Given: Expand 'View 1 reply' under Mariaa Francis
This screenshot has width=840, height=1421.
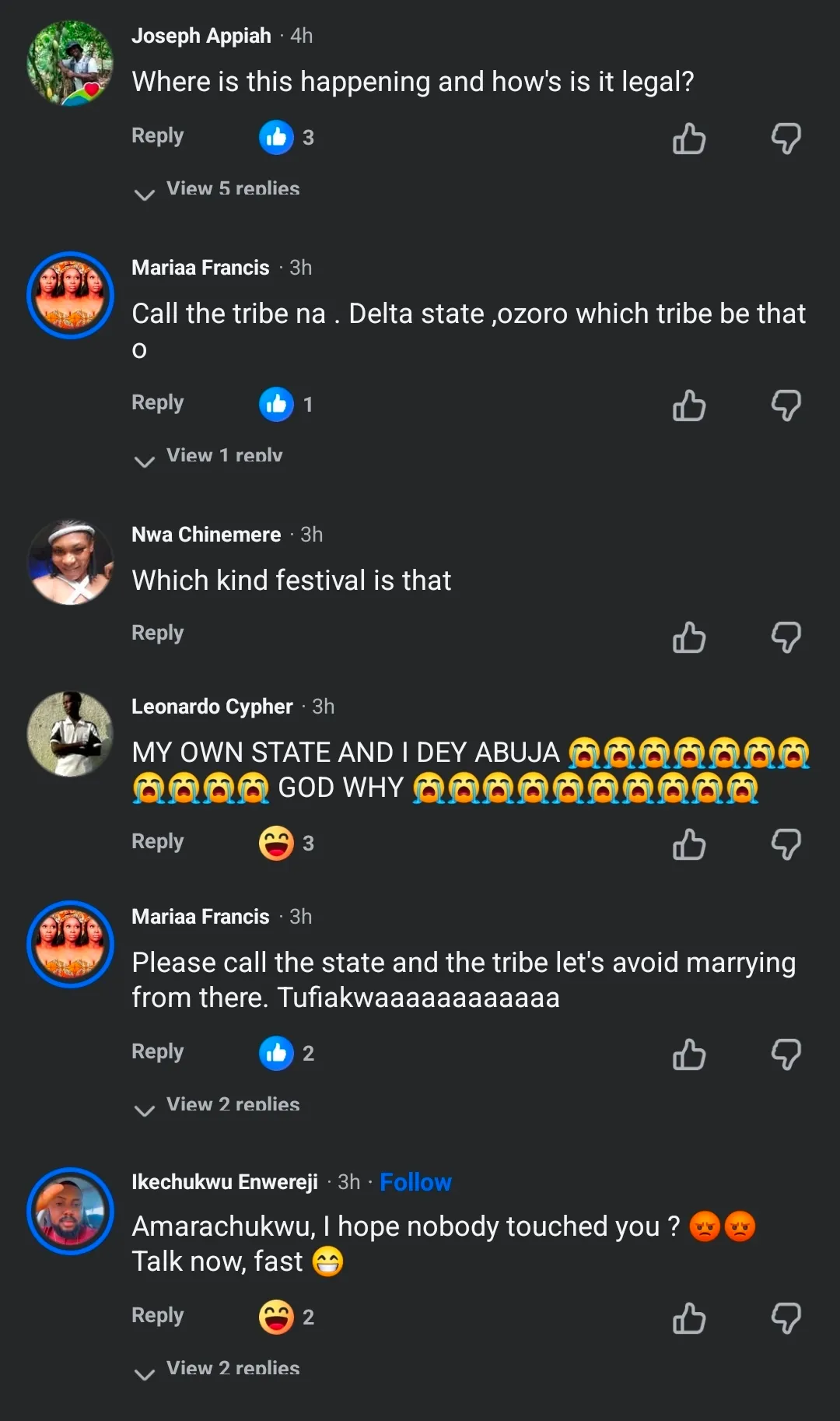Looking at the screenshot, I should pos(224,456).
